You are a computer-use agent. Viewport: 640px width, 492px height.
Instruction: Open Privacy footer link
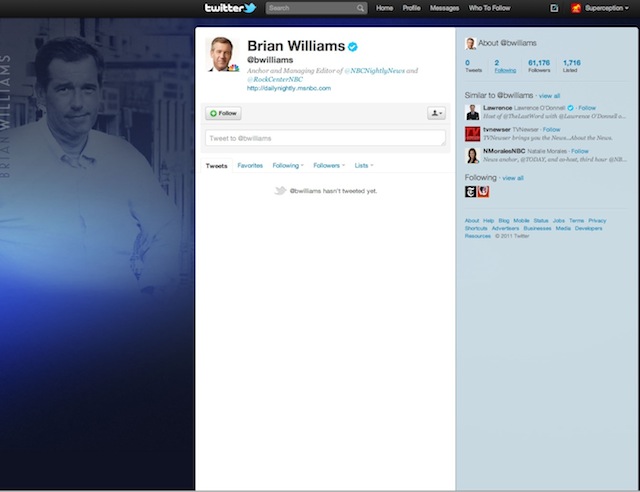pyautogui.click(x=597, y=220)
